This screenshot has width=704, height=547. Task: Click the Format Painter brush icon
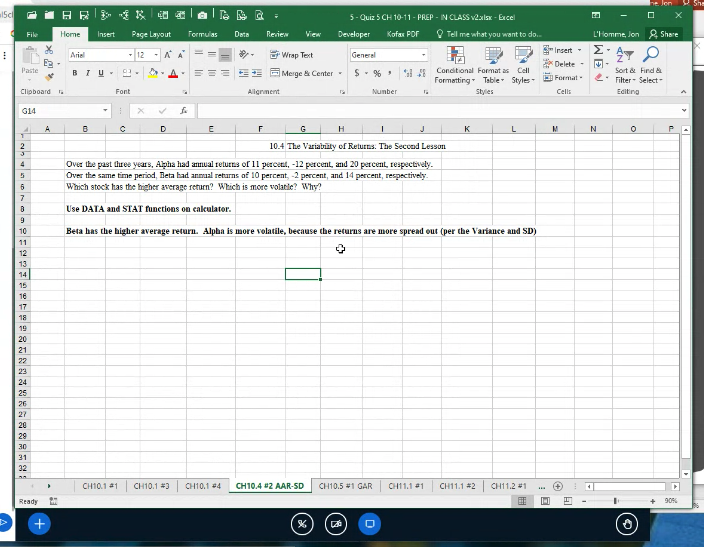pos(49,77)
